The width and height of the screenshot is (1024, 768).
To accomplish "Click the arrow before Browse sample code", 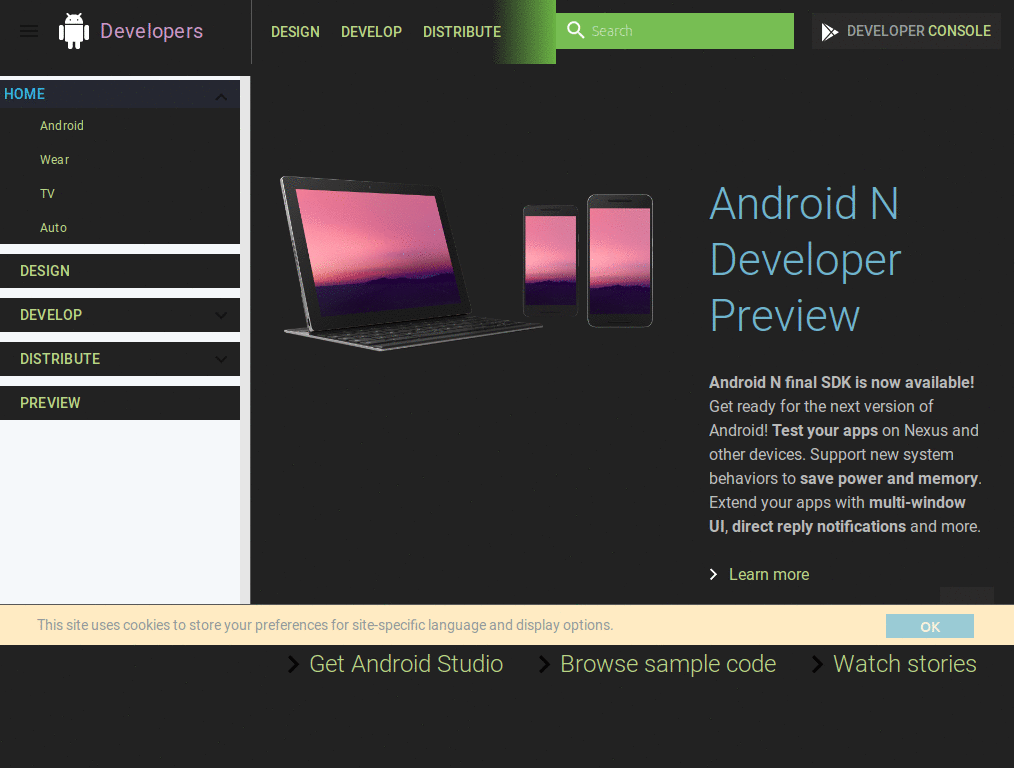I will pos(544,664).
